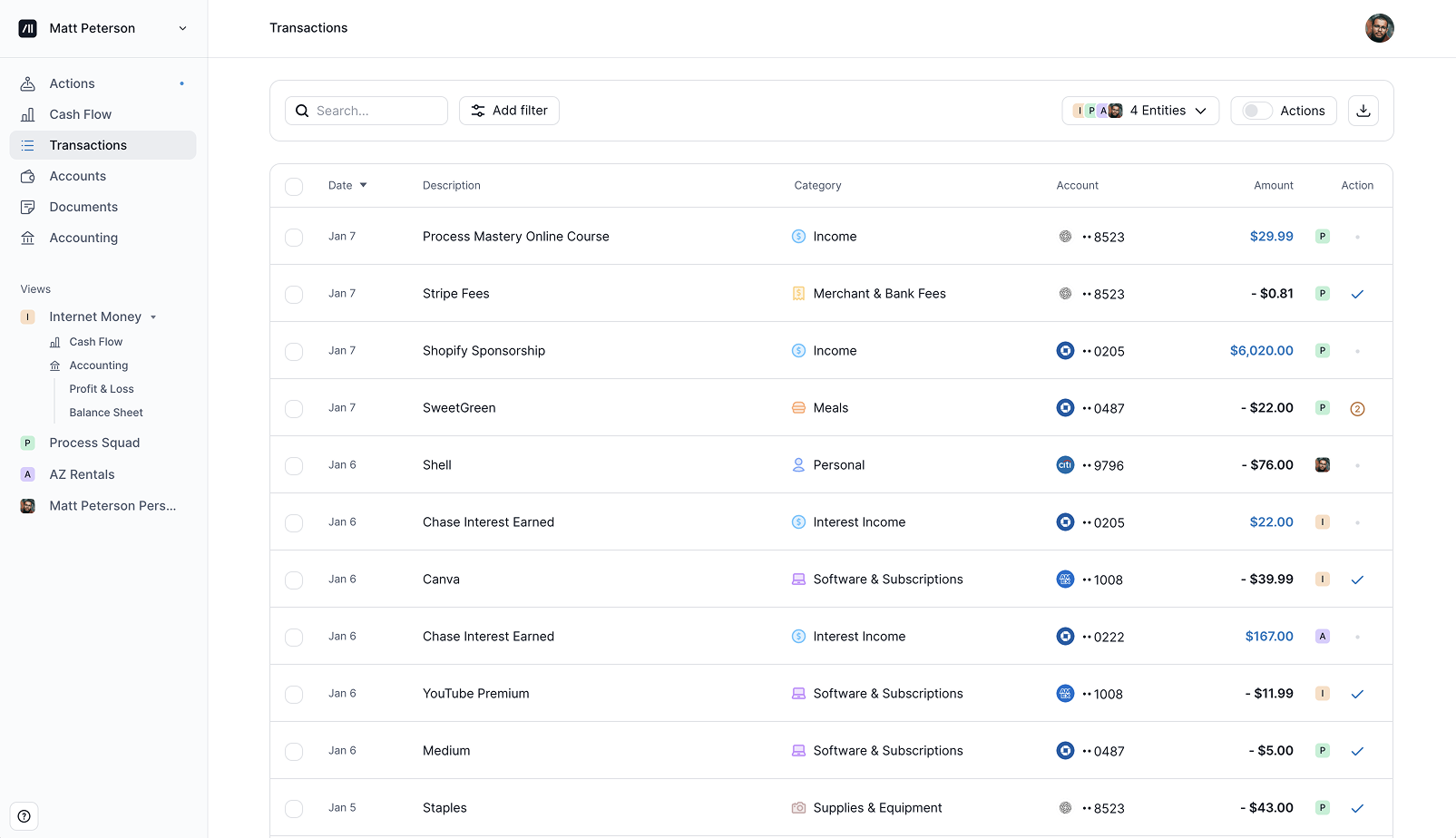
Task: Toggle the Date sort order arrow
Action: pos(363,184)
